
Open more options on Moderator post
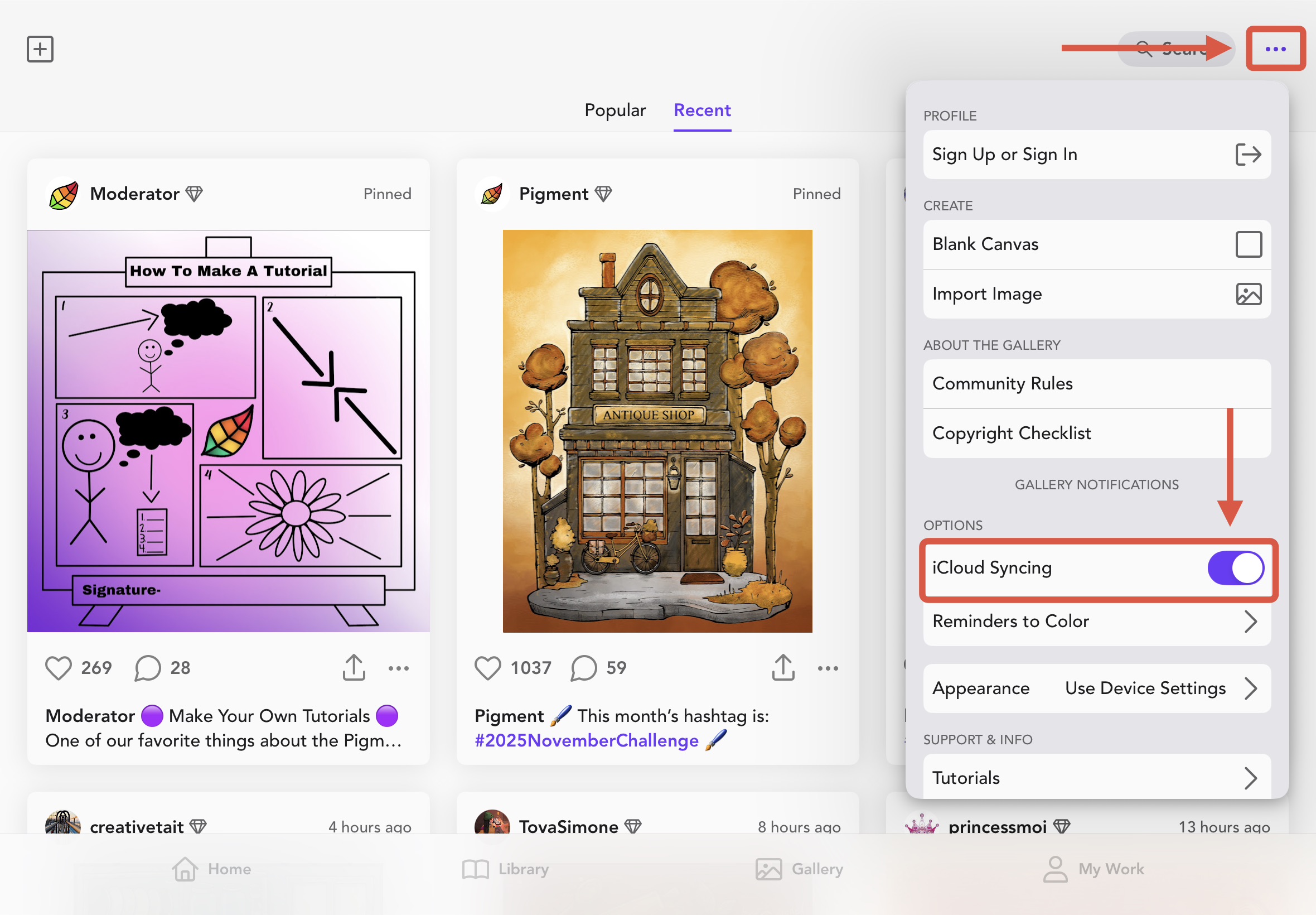point(399,668)
